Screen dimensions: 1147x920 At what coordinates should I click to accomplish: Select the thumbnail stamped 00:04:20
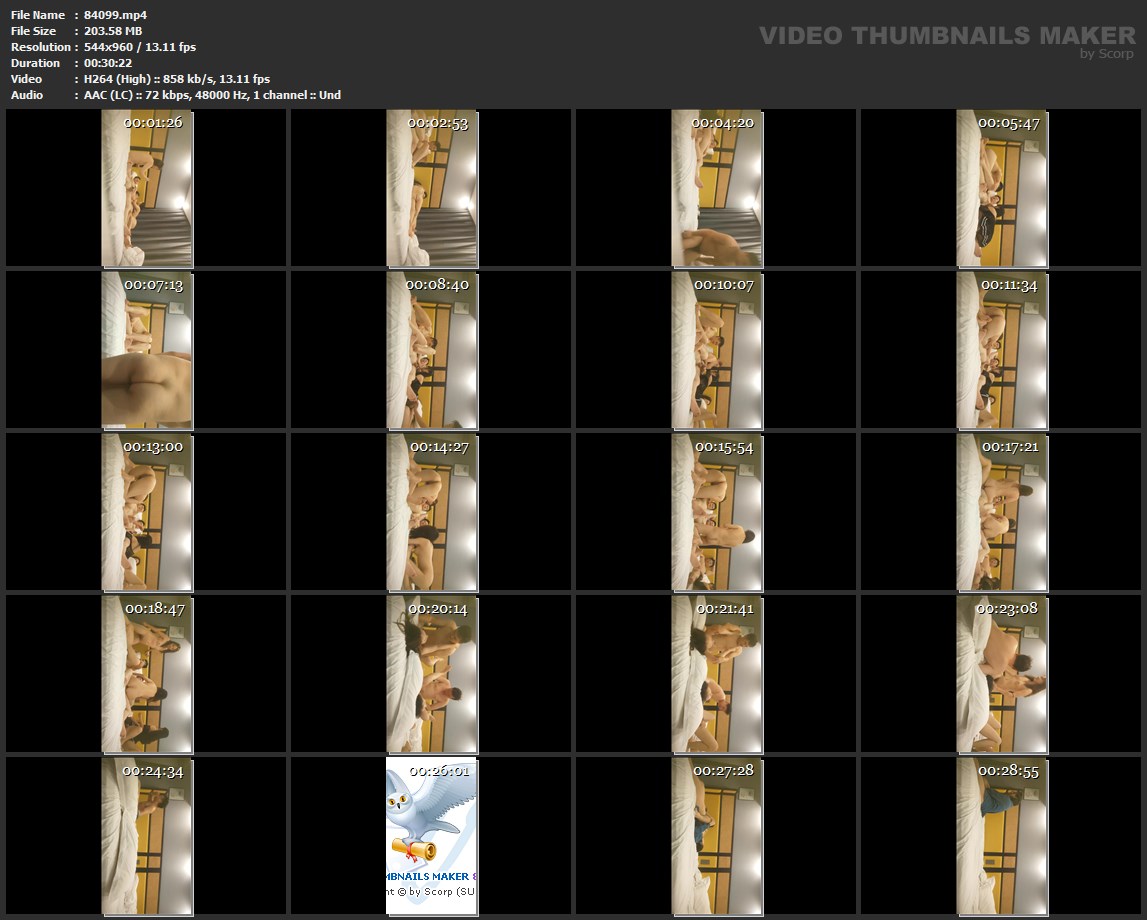[x=717, y=188]
